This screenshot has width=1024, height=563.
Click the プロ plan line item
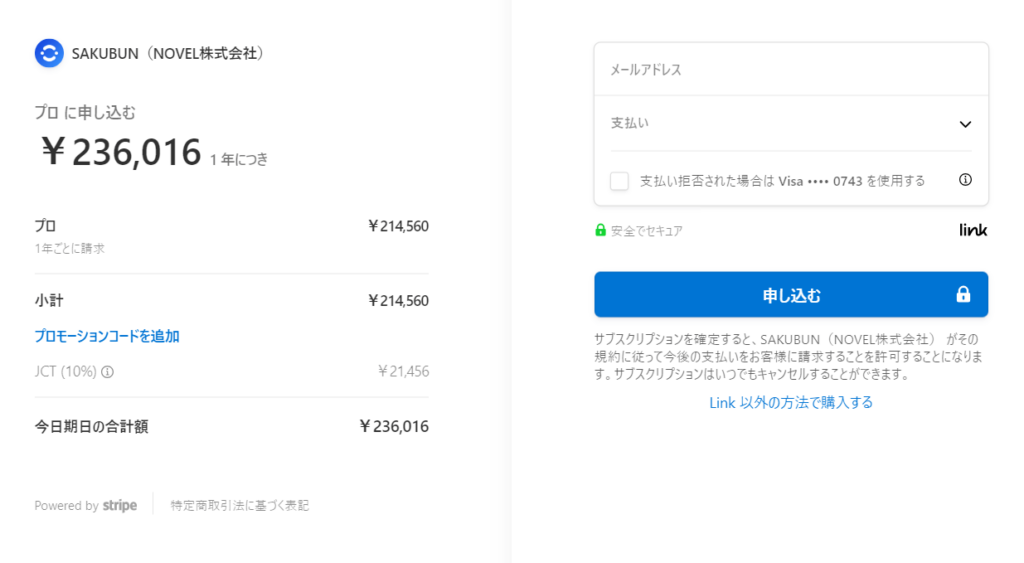232,236
